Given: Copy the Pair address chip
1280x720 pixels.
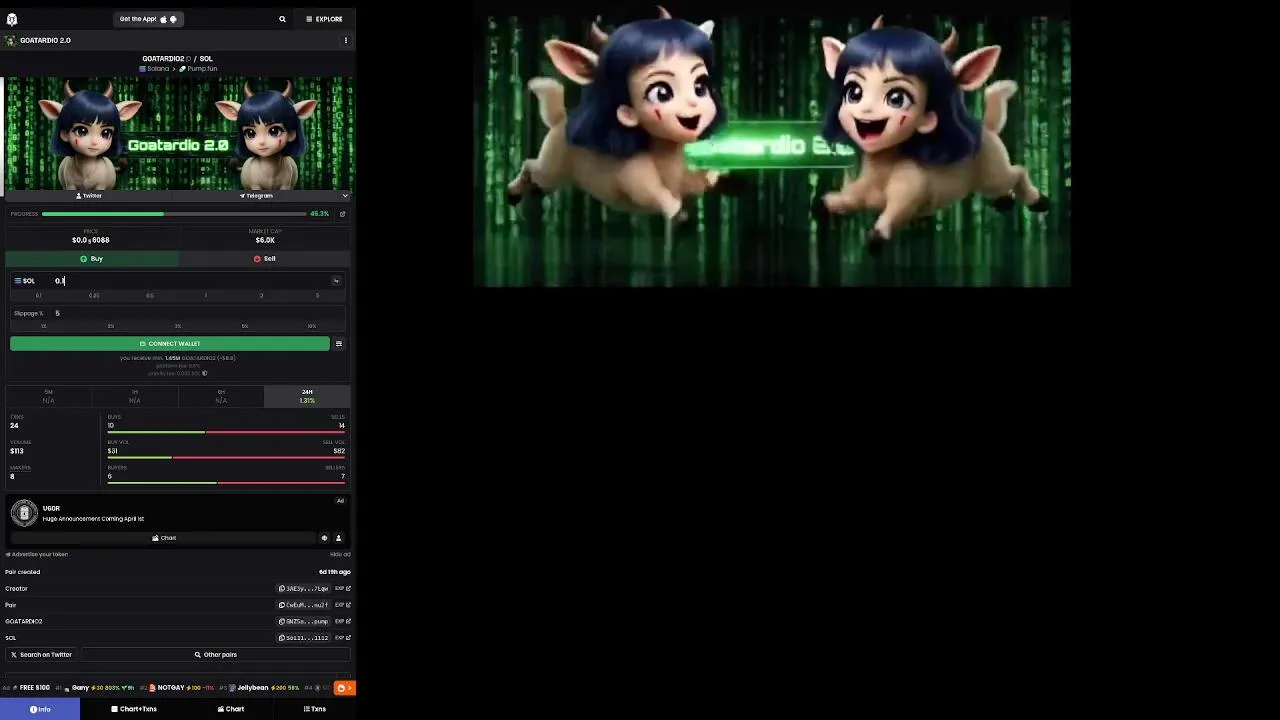Looking at the screenshot, I should (x=303, y=605).
